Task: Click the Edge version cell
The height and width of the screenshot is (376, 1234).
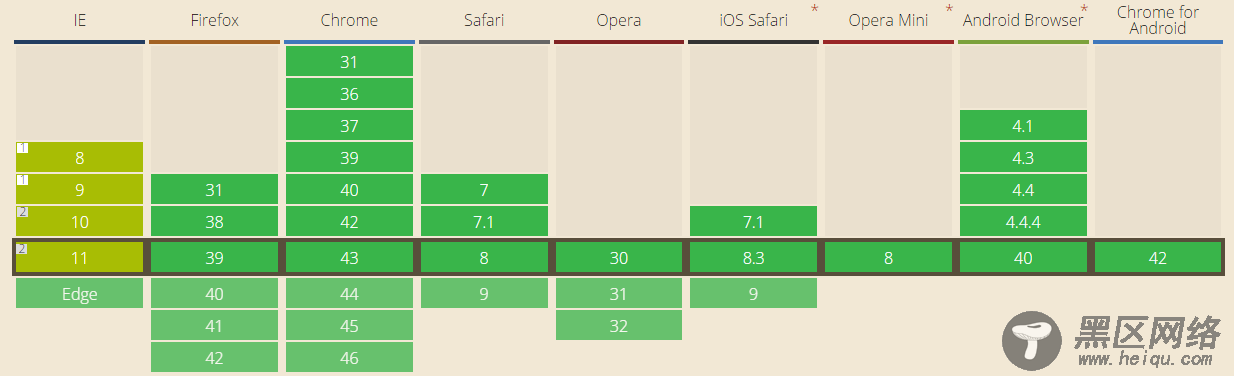Action: (80, 293)
